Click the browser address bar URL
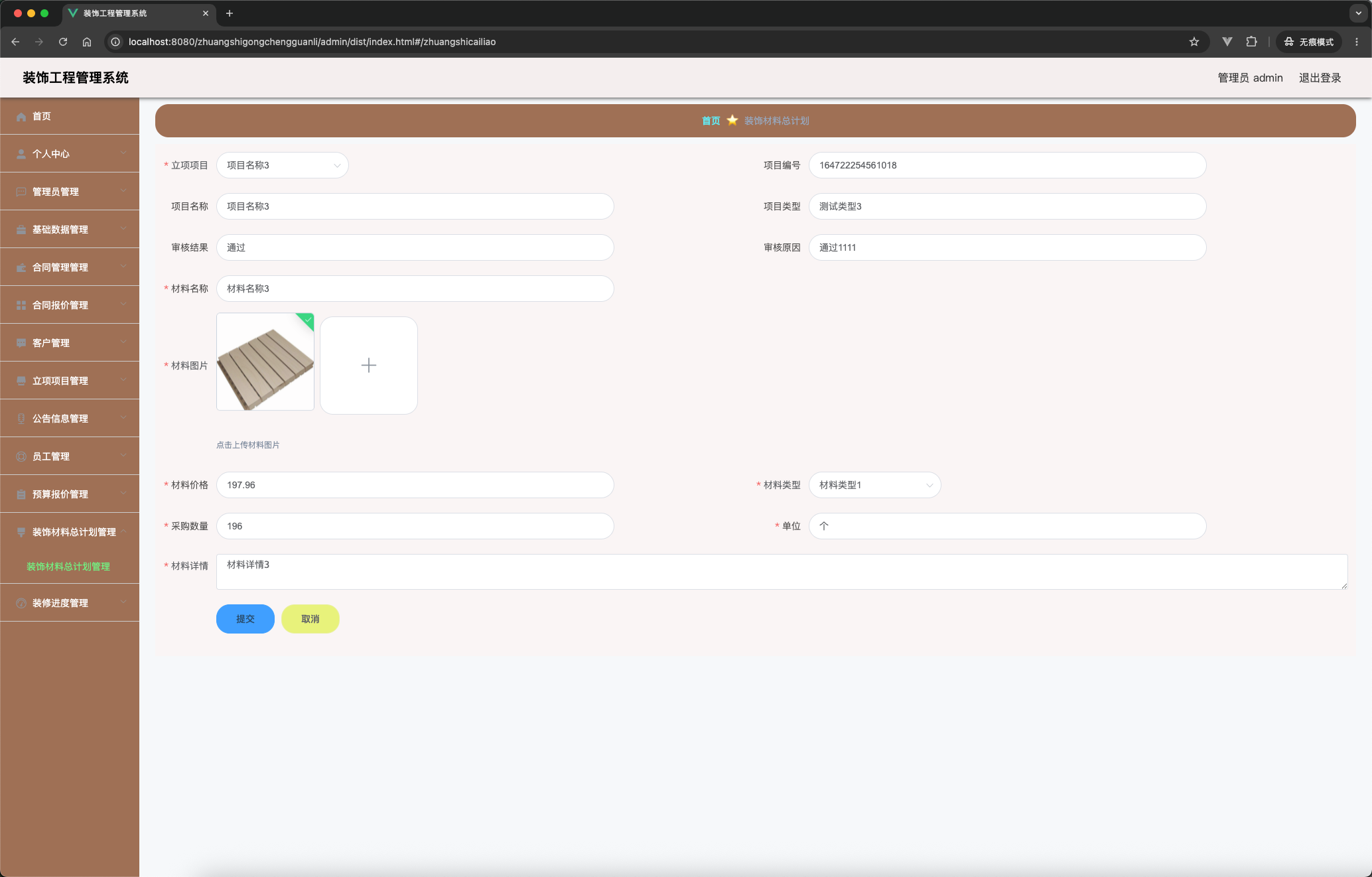 click(x=312, y=42)
